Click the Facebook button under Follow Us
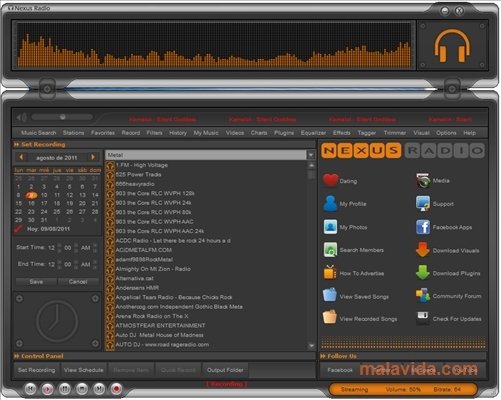The image size is (501, 400). (x=340, y=370)
